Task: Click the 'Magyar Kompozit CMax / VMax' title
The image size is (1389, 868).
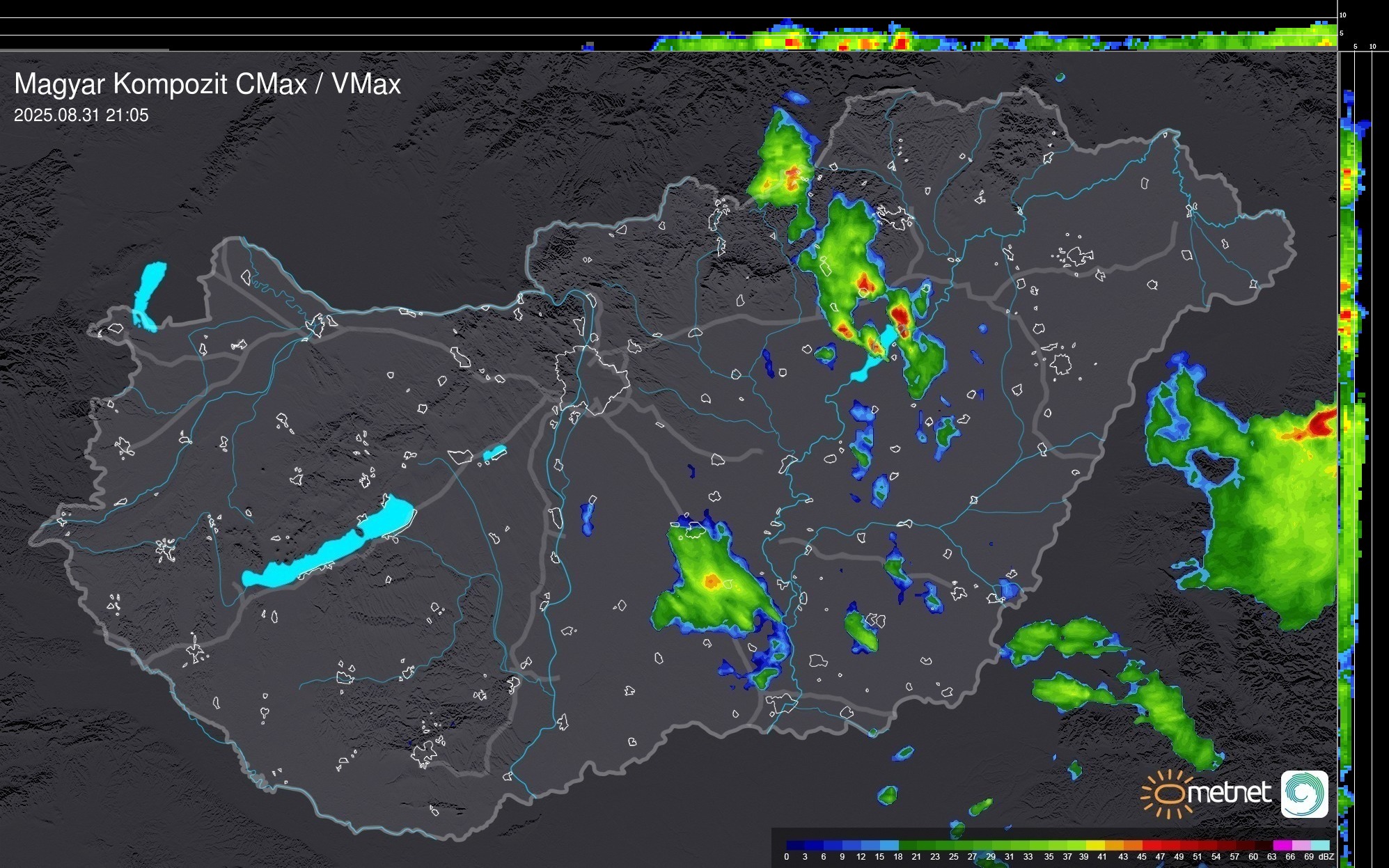Action: 207,84
